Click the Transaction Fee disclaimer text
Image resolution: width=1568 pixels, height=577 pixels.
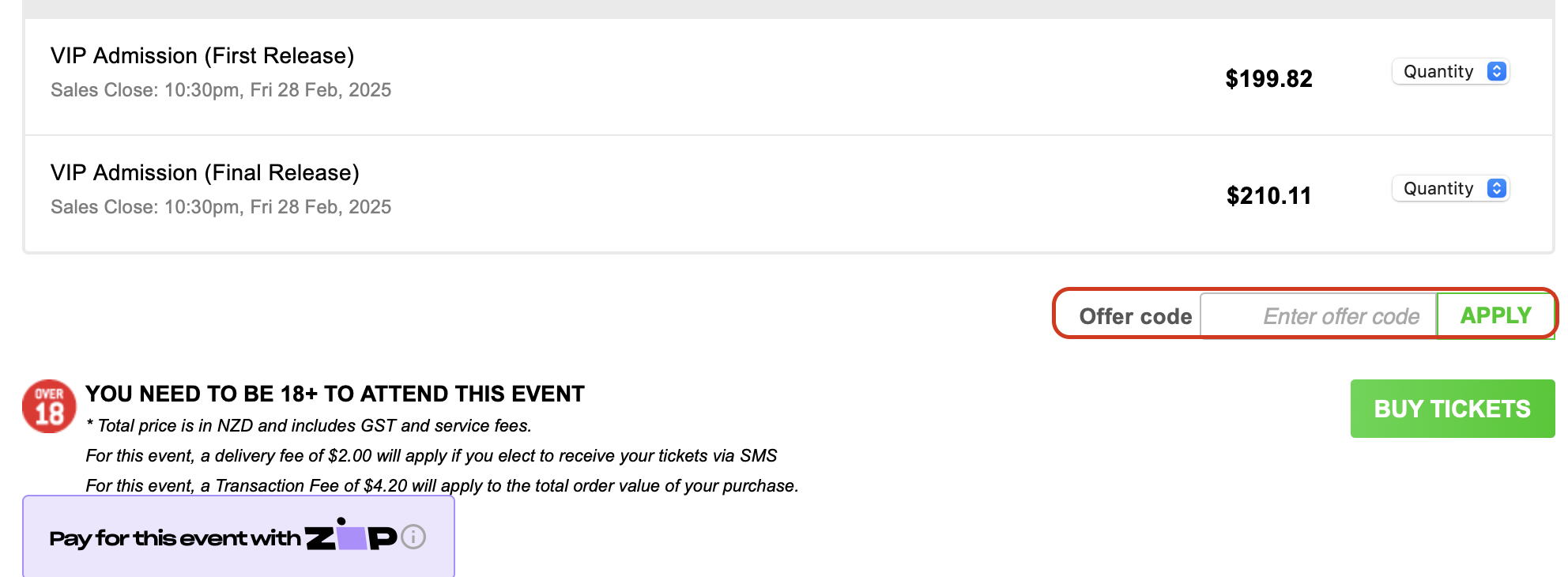point(442,486)
